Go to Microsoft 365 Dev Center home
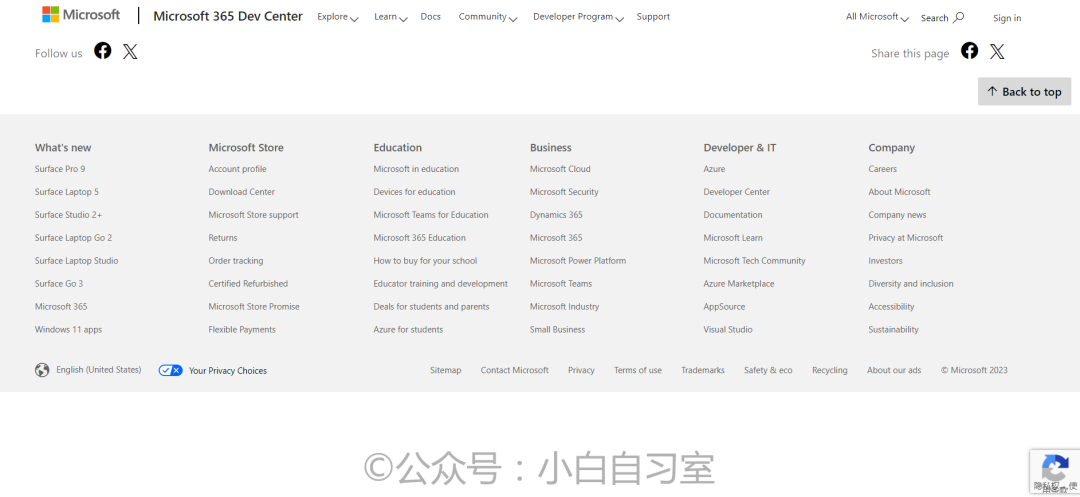 [228, 17]
